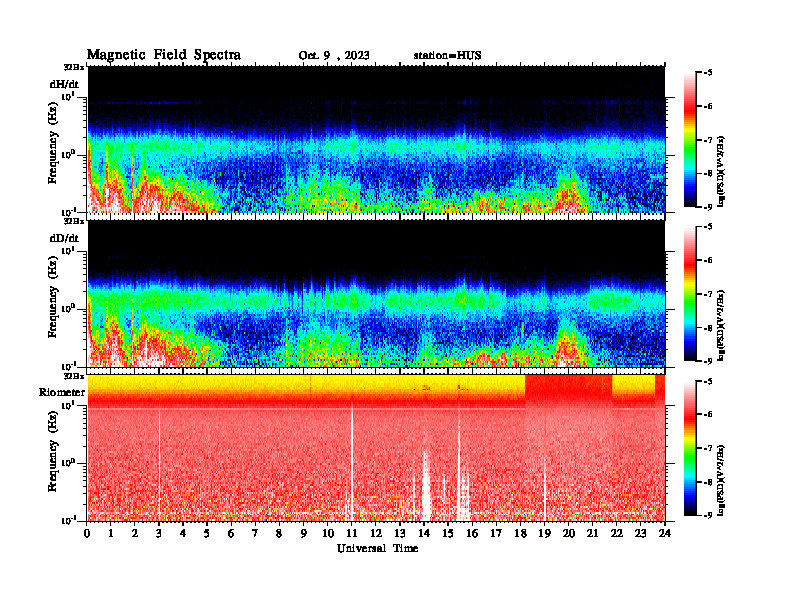Click the log(PSD) label beside dH/dt colorbar

click(x=721, y=171)
